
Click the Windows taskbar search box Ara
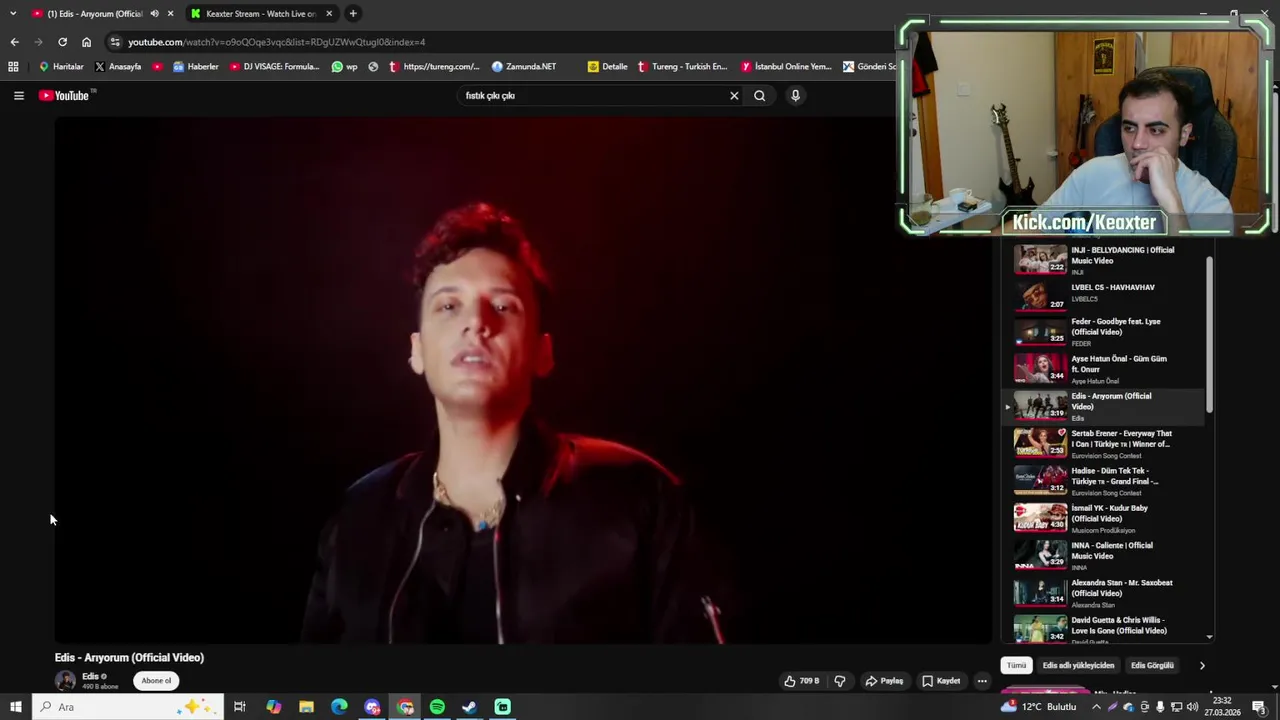(x=128, y=707)
